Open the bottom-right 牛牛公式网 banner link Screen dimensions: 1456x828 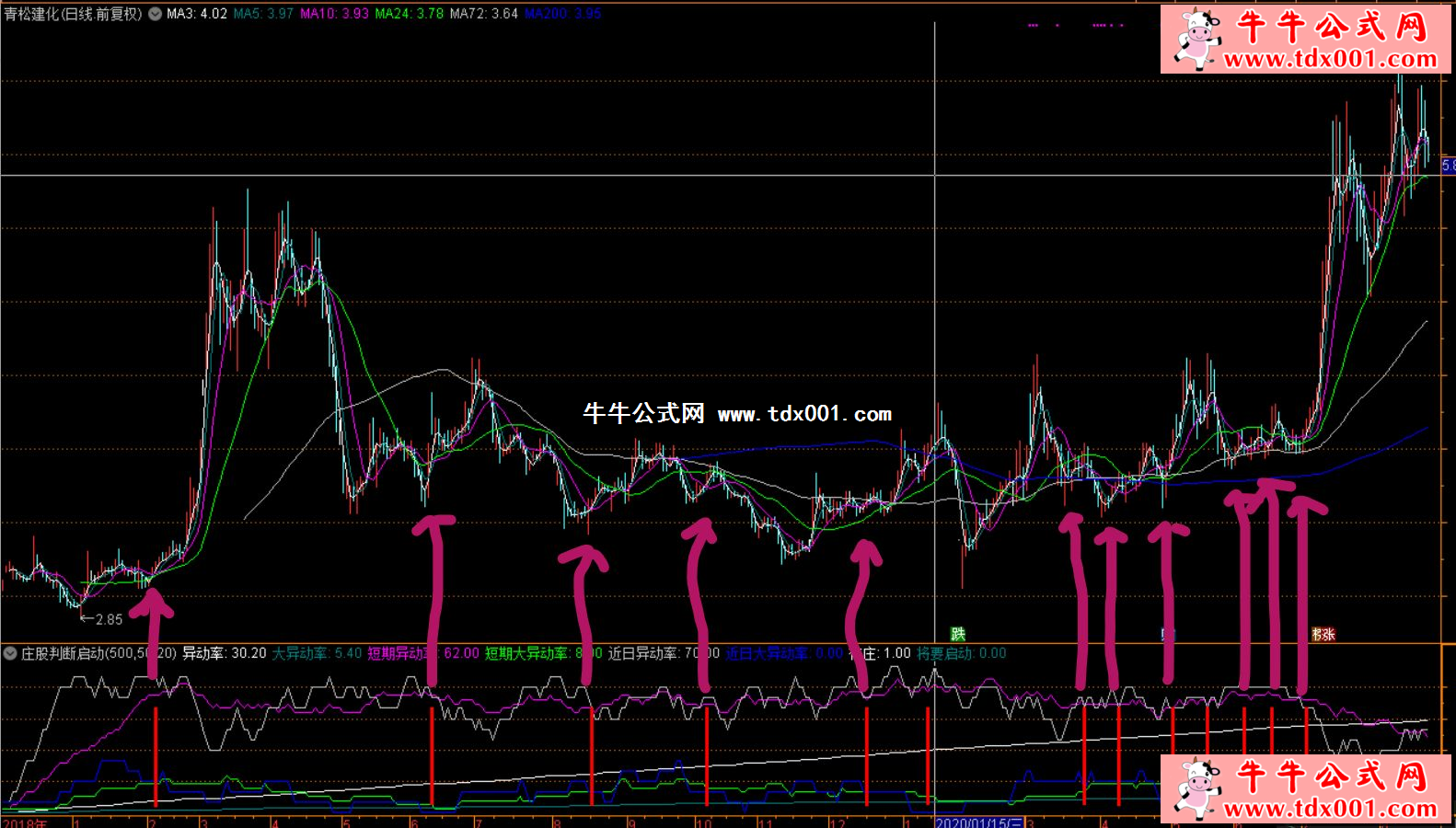(x=1306, y=788)
